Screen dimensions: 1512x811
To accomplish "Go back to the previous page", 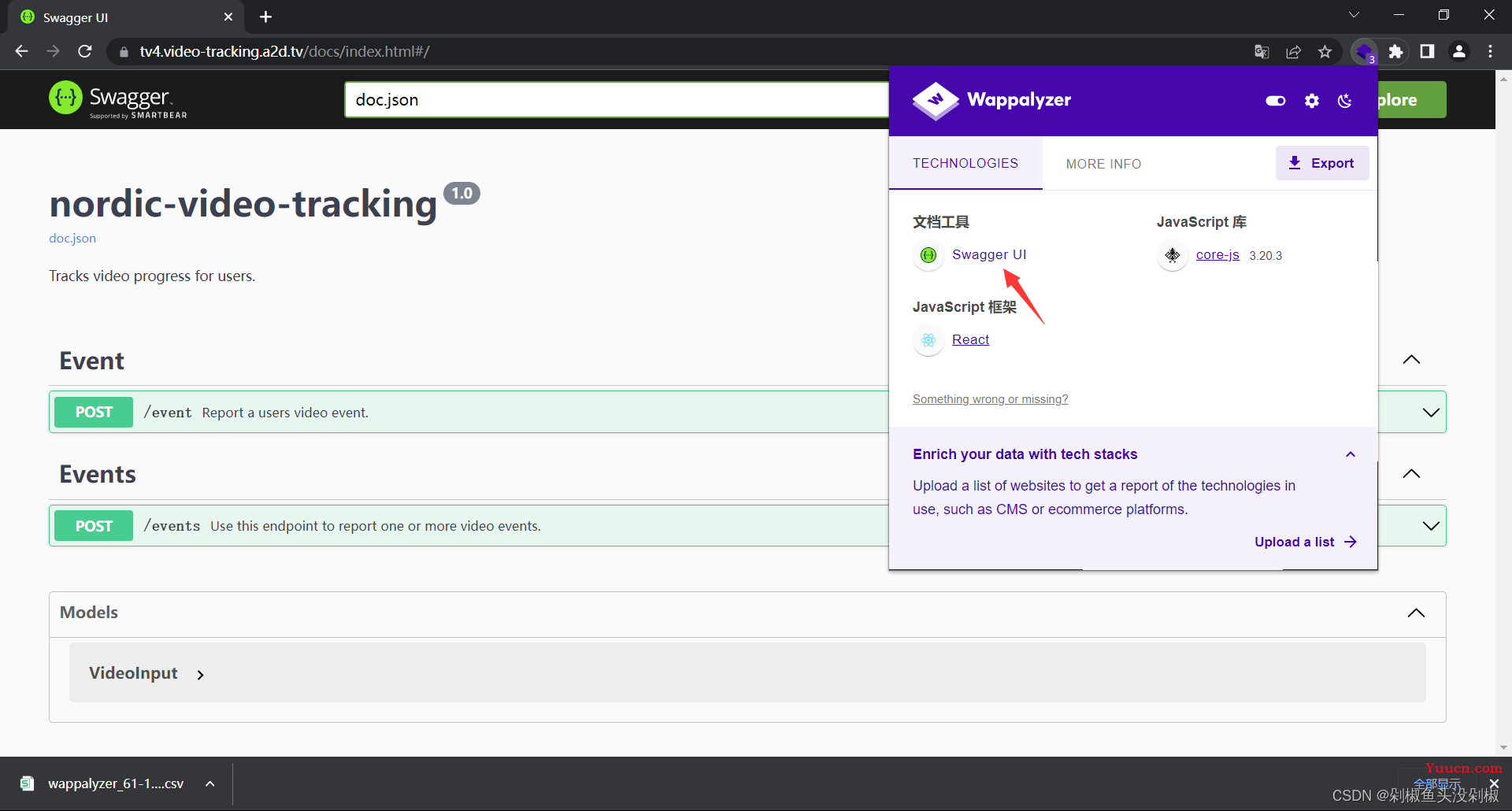I will tap(21, 51).
